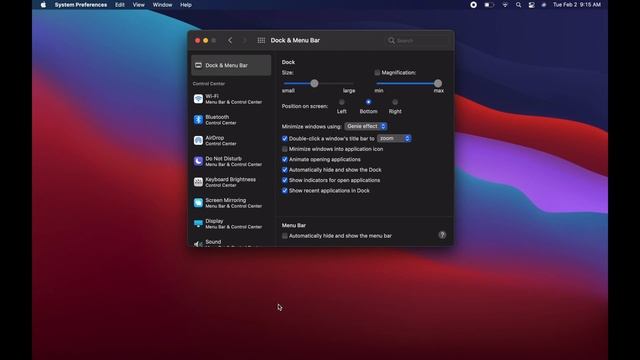Open the View menu
Image resolution: width=640 pixels, height=360 pixels.
pyautogui.click(x=138, y=5)
